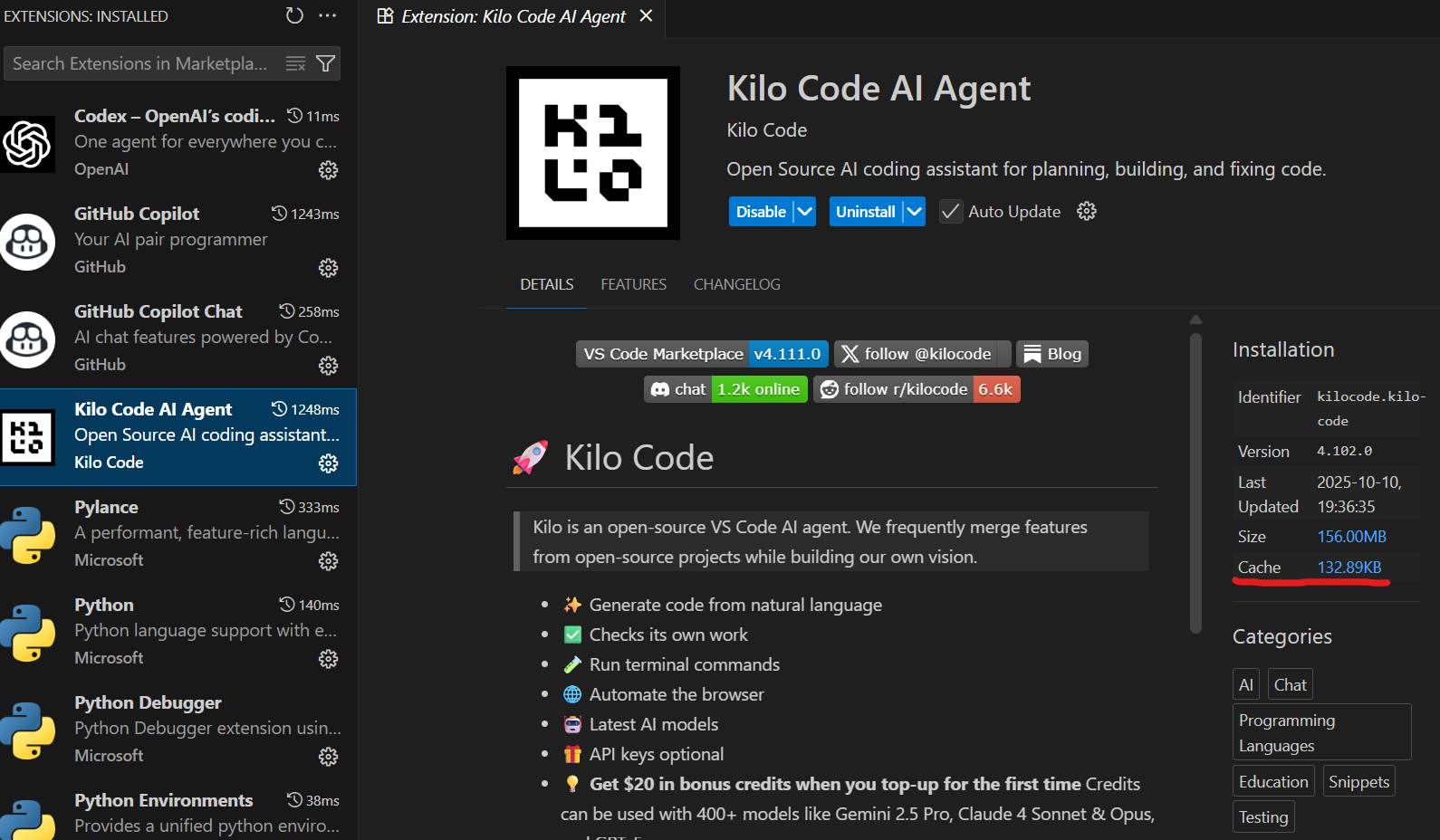The image size is (1440, 840).
Task: Select the GitHub Copilot Chat extension icon
Action: 27,339
